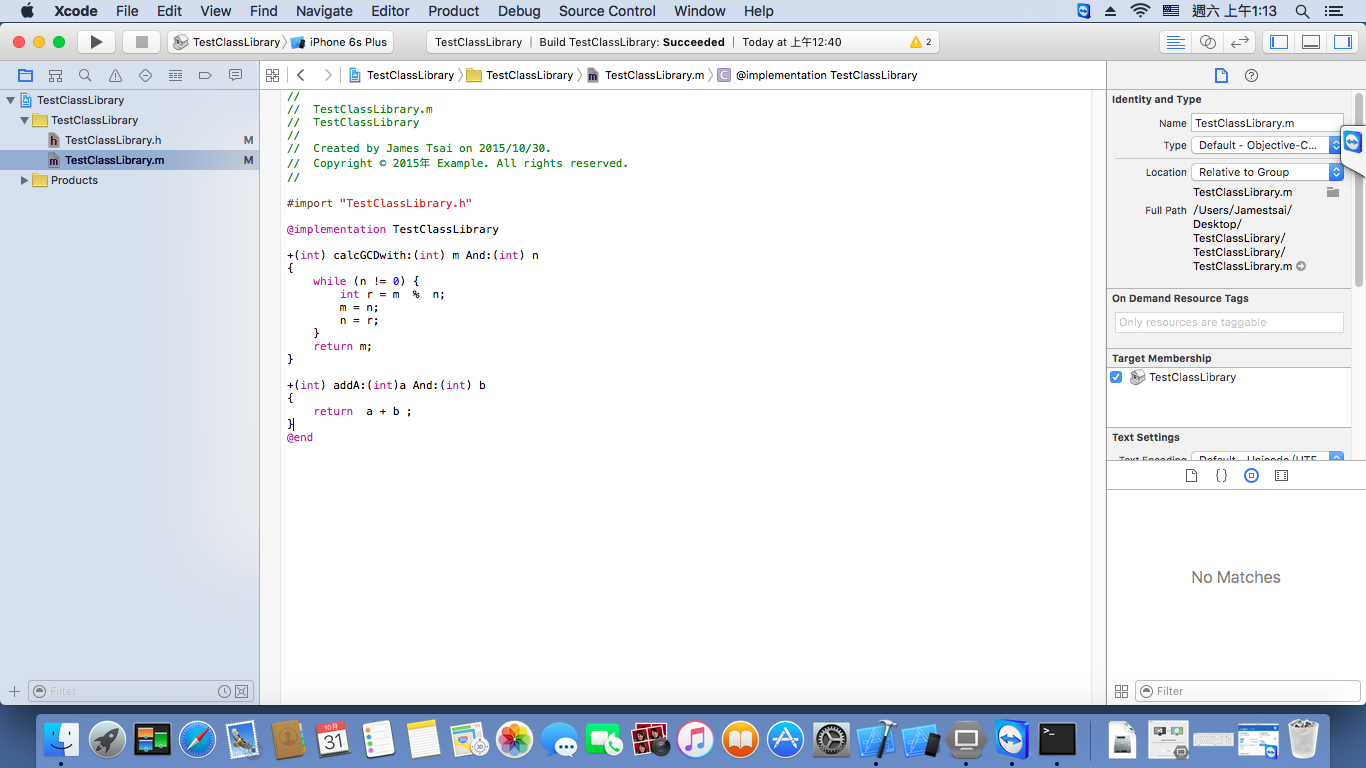Go back in editor history
Screen dimensions: 1366x768
click(x=300, y=75)
